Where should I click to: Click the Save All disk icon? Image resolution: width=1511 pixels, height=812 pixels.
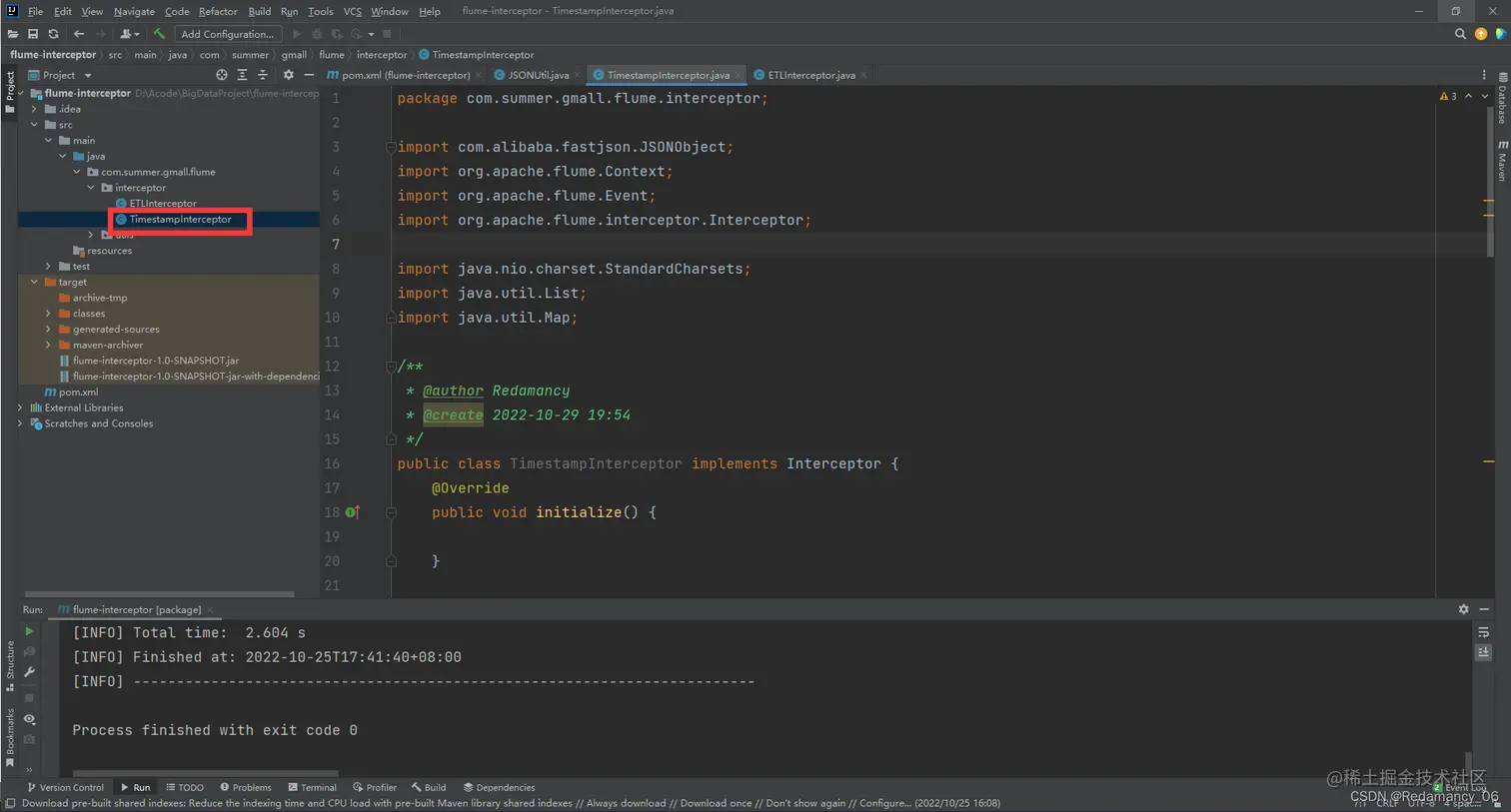[33, 34]
